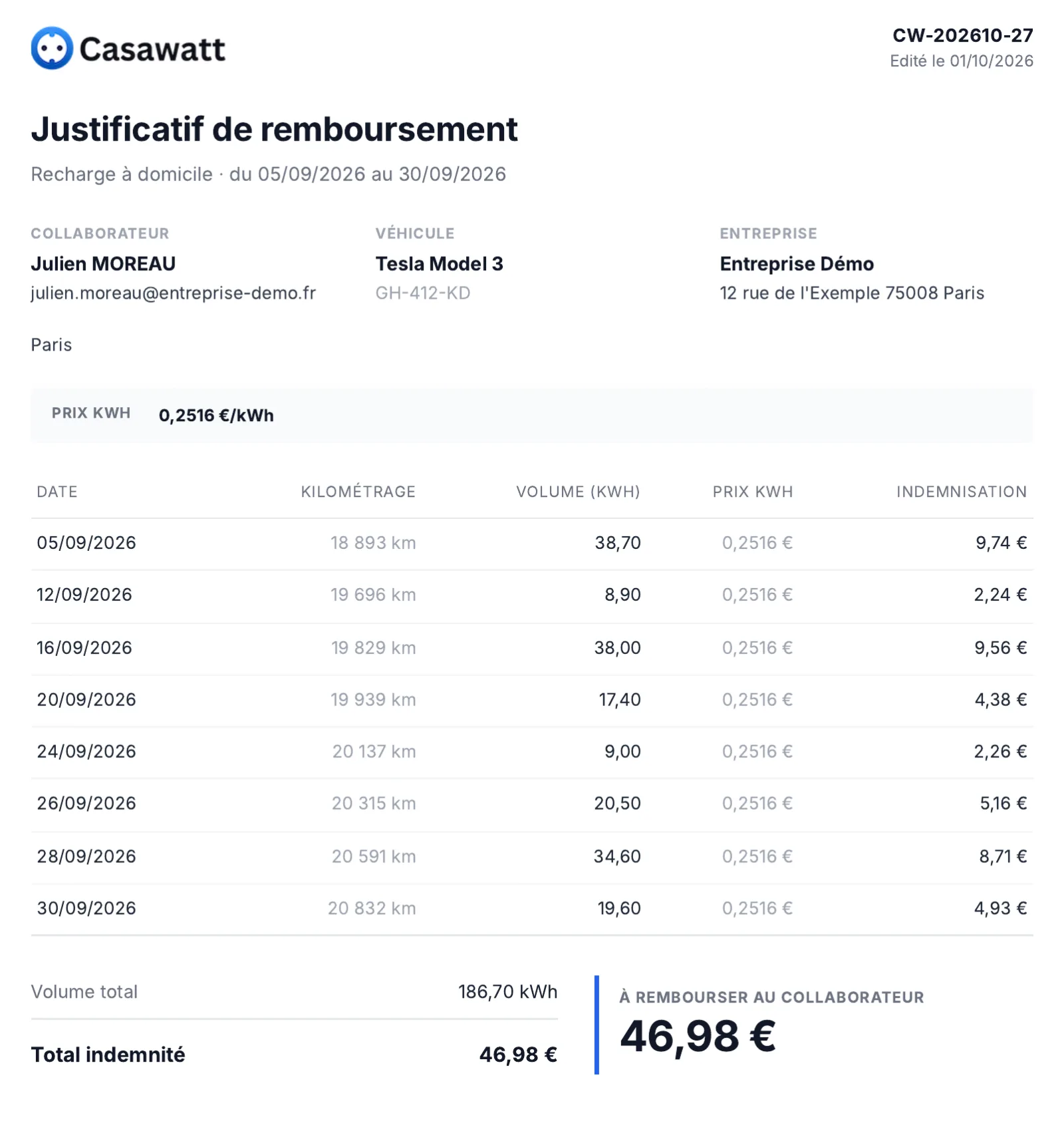Viewport: 1064px width, 1121px height.
Task: Select the vehicle name Tesla Model 3
Action: pos(439,264)
